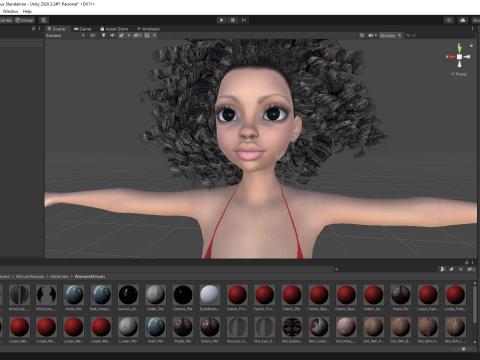Toggle scene lighting with the lightbulb icon
This screenshot has width=480, height=360.
[x=104, y=35]
